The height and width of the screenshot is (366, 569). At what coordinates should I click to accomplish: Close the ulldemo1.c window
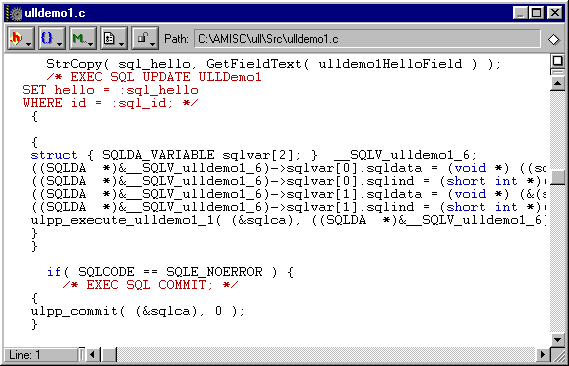[554, 13]
